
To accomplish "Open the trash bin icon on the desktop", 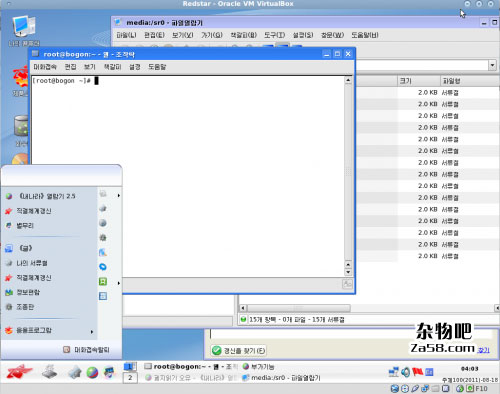I will pyautogui.click(x=22, y=126).
